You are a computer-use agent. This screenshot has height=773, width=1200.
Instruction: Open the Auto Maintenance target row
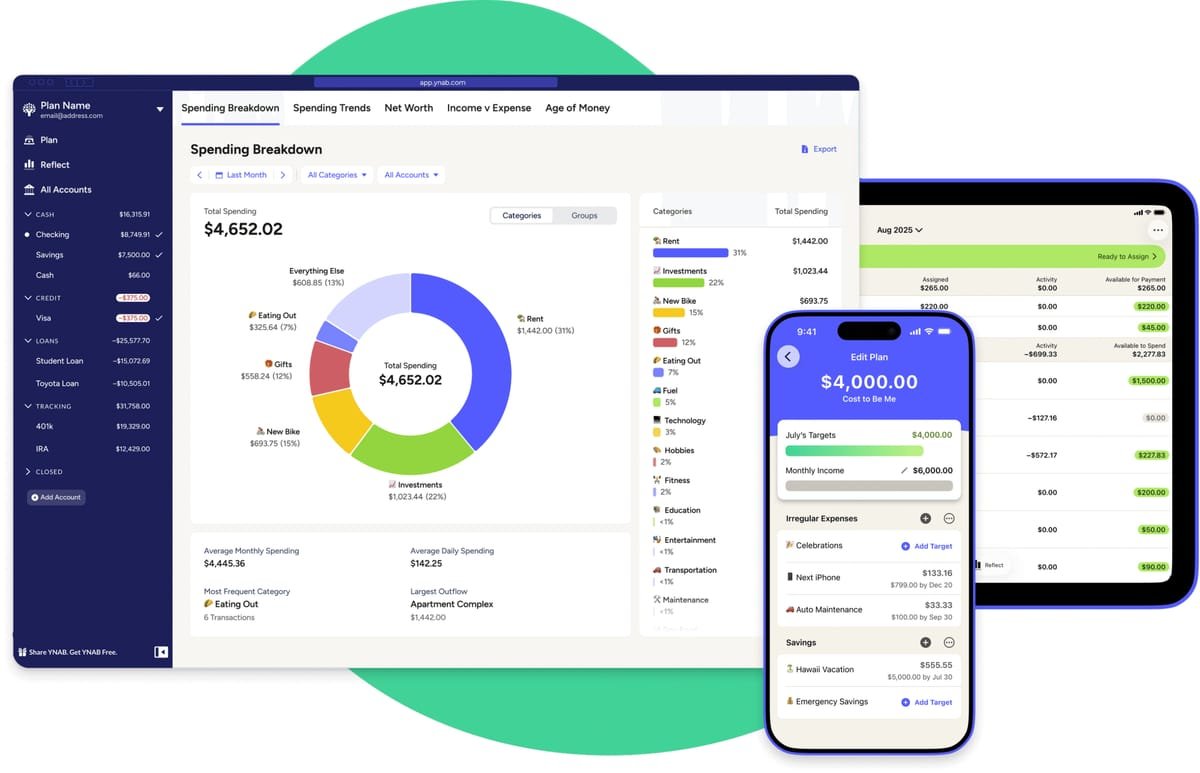tap(868, 609)
